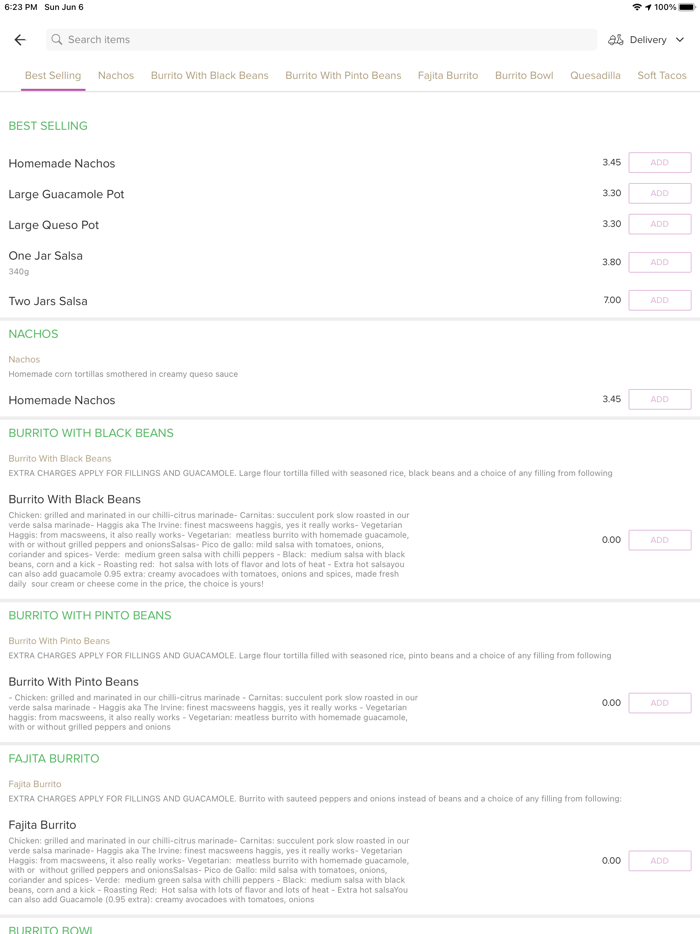This screenshot has width=700, height=934.
Task: Select the Best Selling tab
Action: tap(53, 76)
